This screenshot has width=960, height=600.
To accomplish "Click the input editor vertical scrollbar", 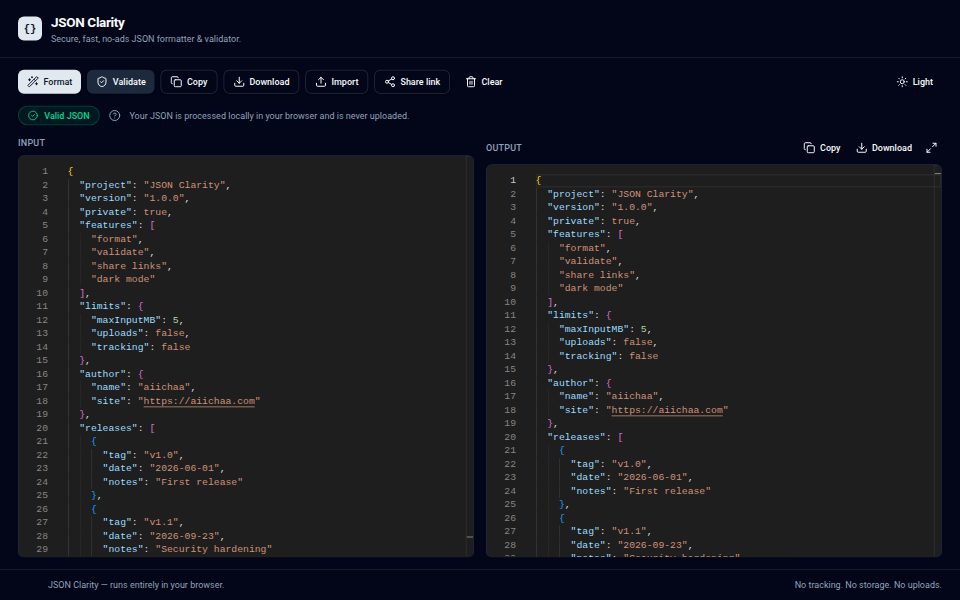I will [470, 356].
